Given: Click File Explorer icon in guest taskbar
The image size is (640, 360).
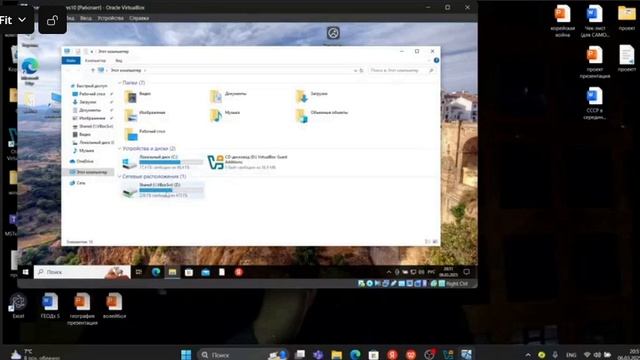Looking at the screenshot, I should pos(172,272).
